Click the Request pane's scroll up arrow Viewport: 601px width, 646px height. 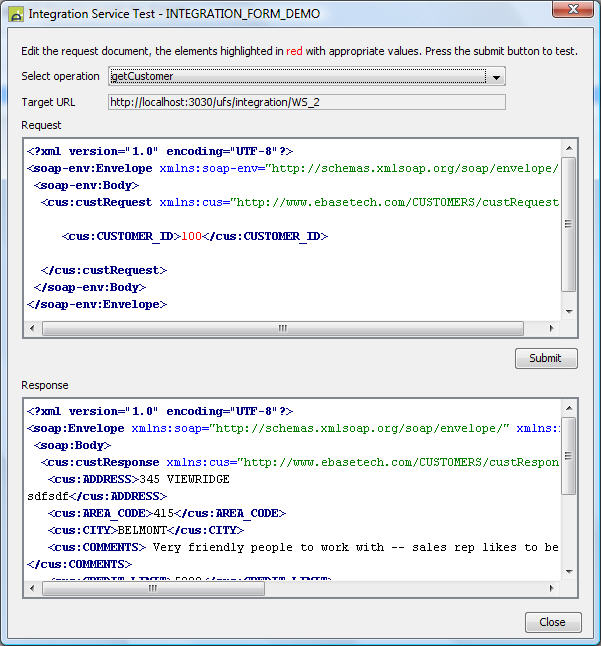tap(569, 148)
